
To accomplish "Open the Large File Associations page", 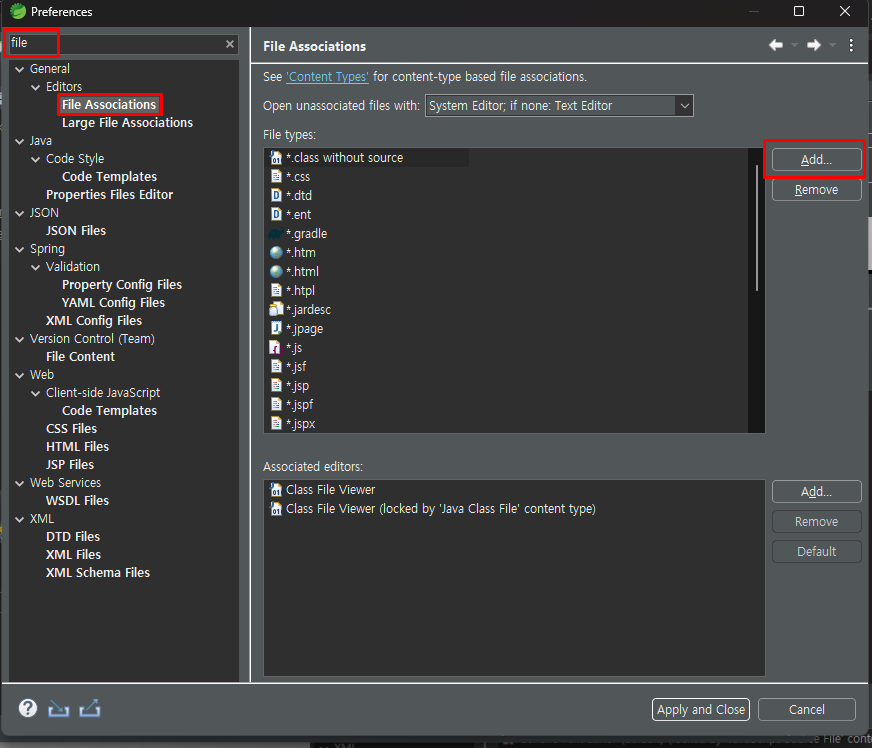I will pyautogui.click(x=127, y=122).
